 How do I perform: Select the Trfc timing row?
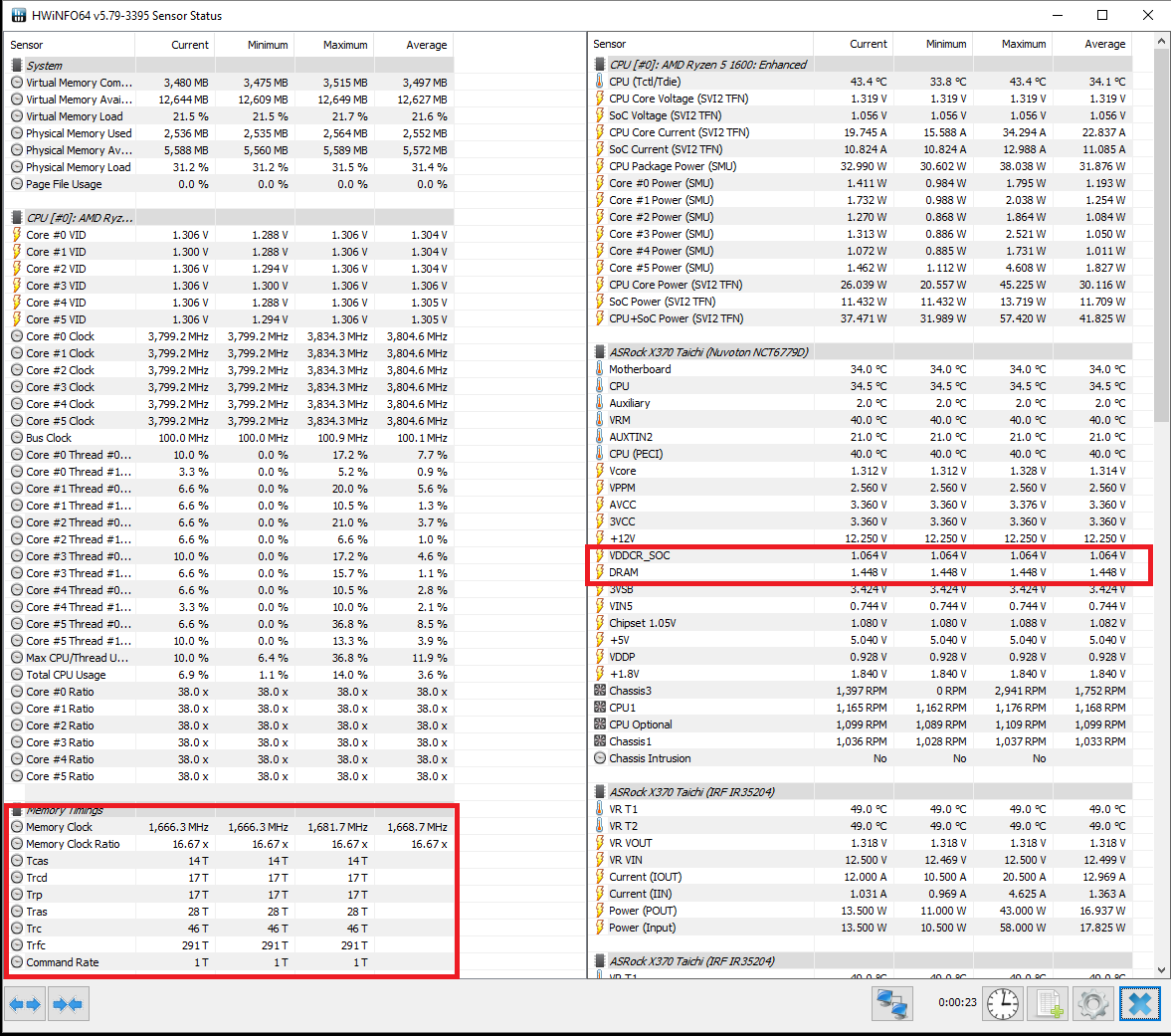(229, 944)
